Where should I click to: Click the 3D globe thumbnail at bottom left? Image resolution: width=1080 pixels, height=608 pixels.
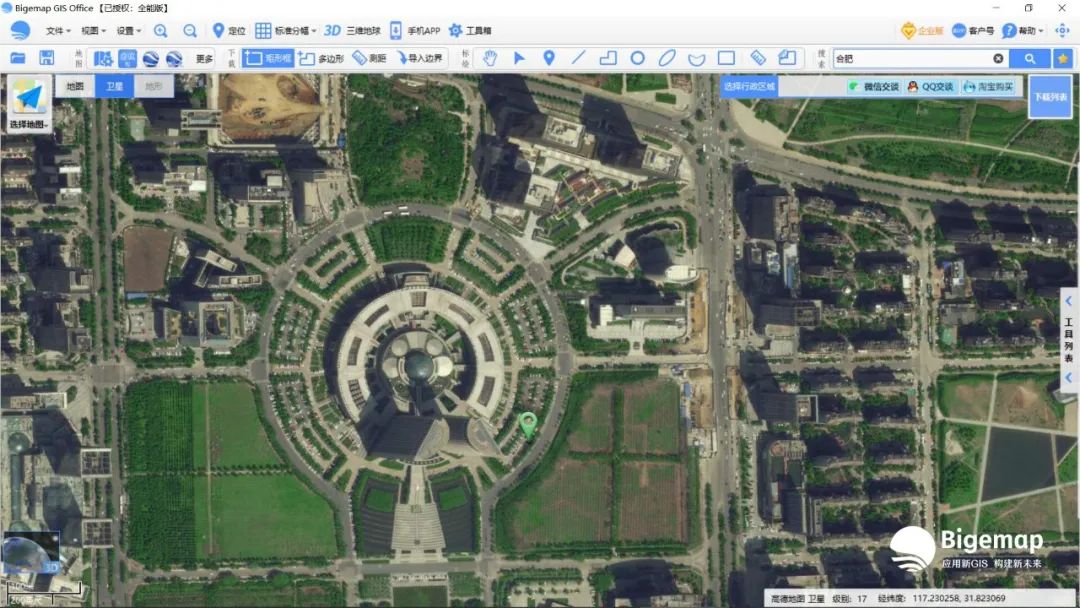30,552
